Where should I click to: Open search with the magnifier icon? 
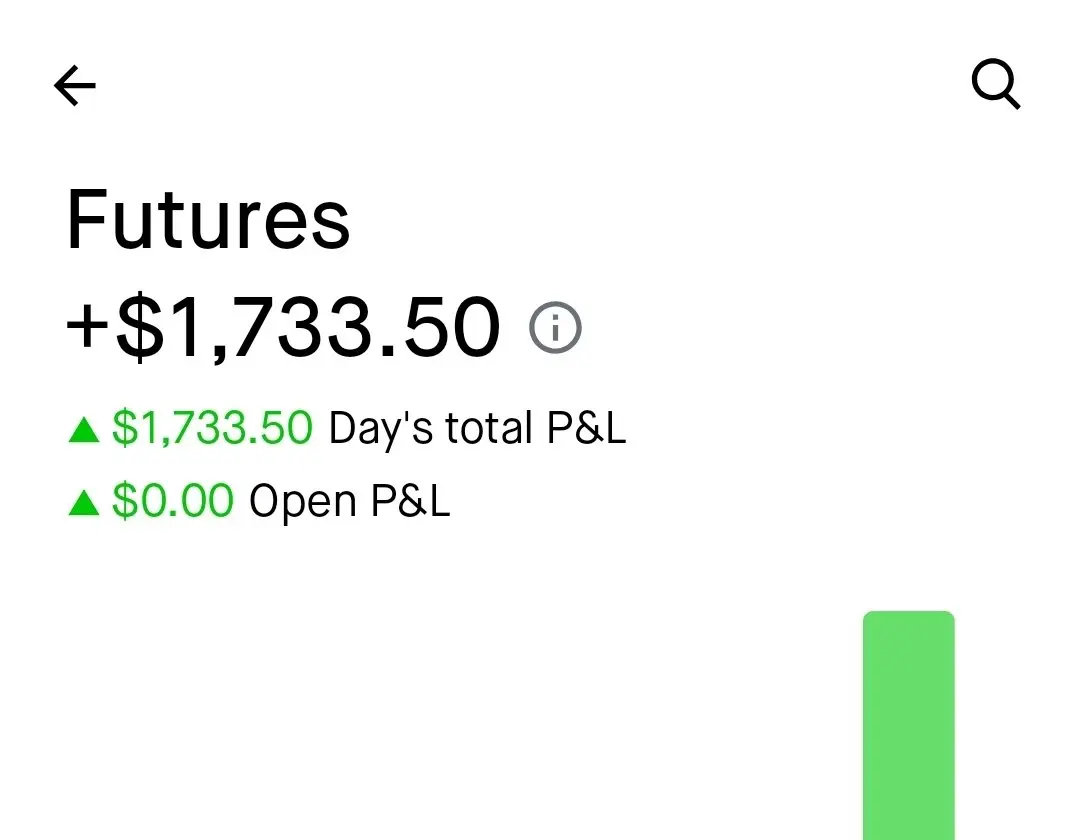(996, 84)
